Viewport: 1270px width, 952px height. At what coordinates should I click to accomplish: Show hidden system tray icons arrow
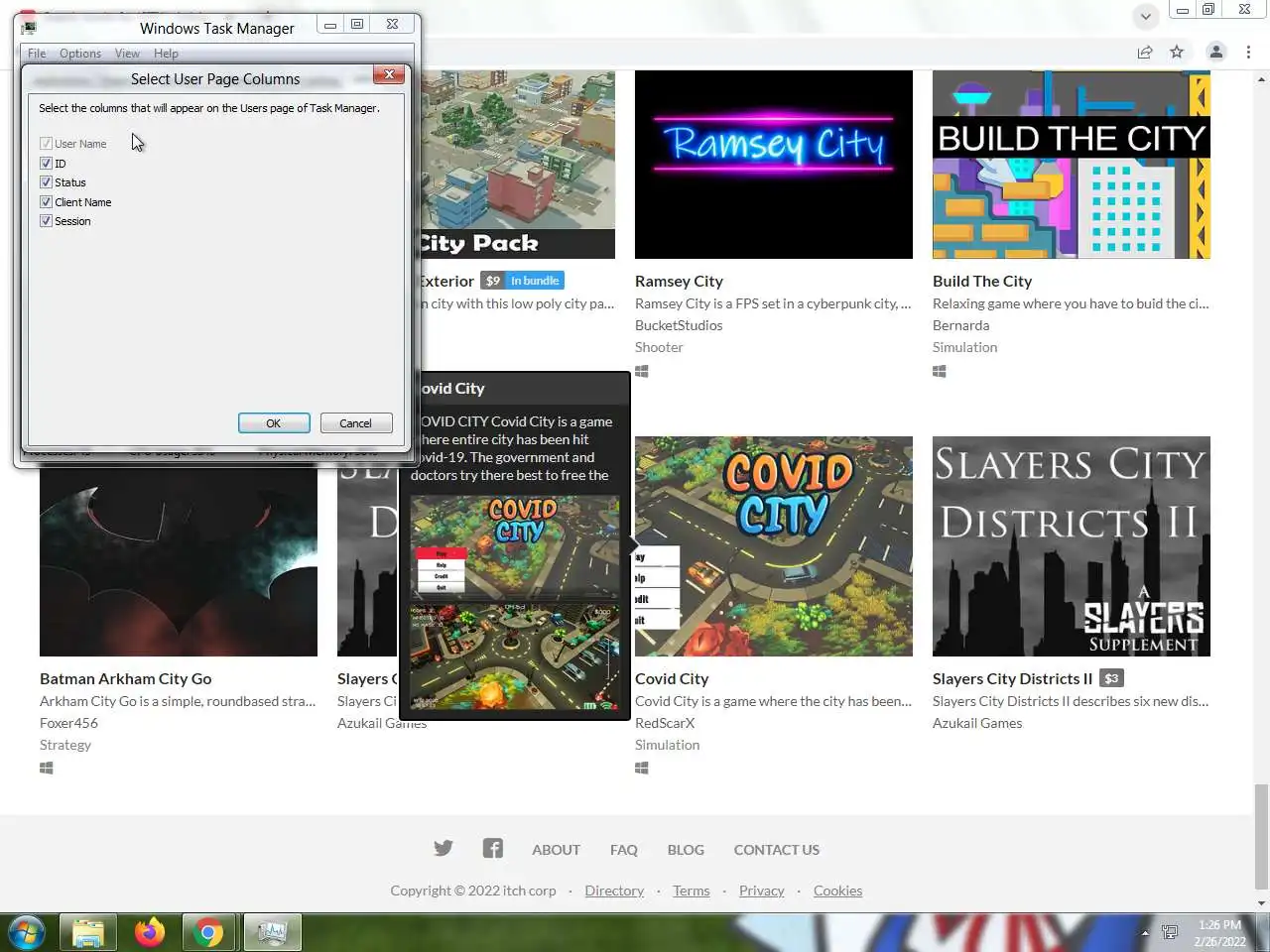(x=1145, y=933)
